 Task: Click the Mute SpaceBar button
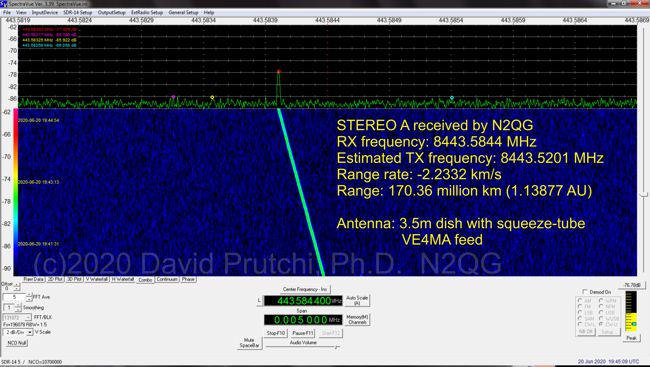(249, 343)
